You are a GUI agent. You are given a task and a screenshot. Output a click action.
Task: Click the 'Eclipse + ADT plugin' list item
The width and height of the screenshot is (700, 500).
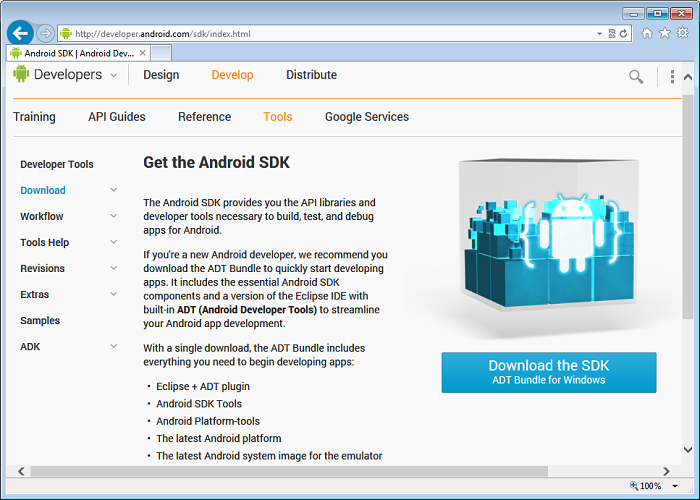tap(203, 386)
